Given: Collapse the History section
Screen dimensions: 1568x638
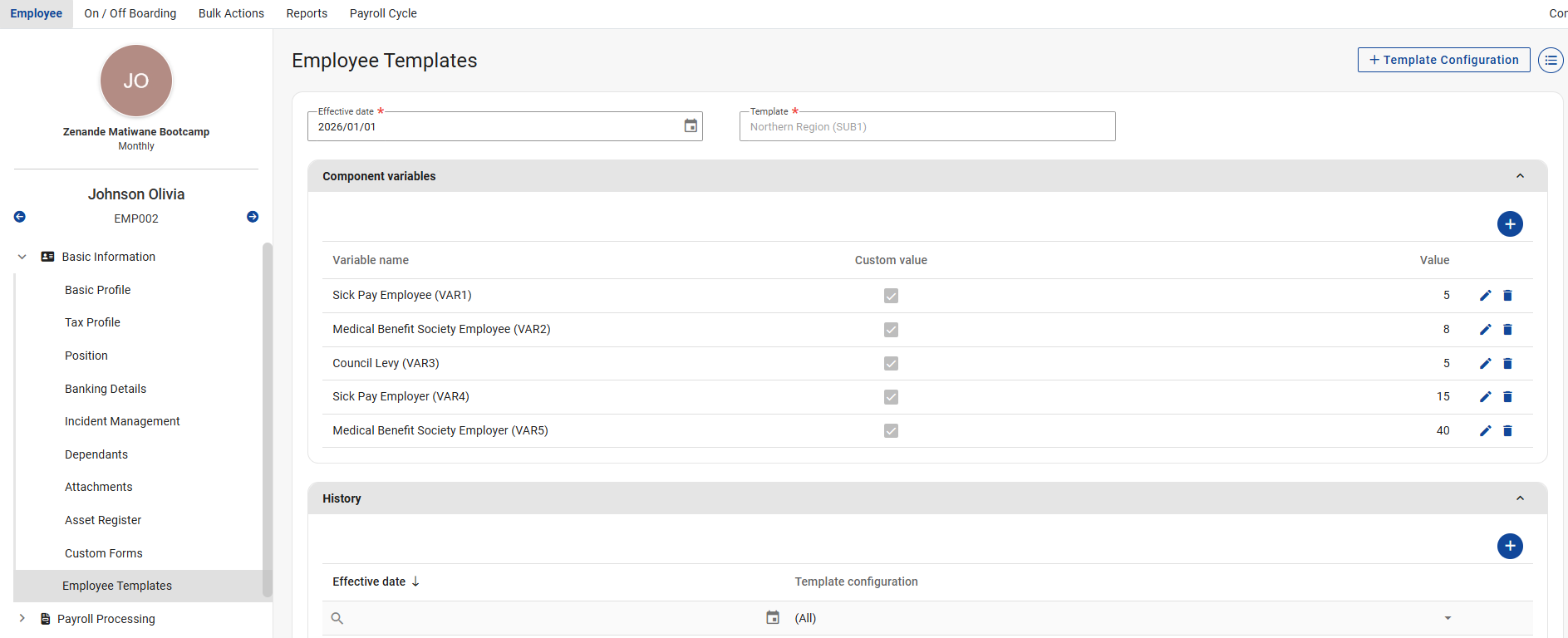Looking at the screenshot, I should [1519, 498].
